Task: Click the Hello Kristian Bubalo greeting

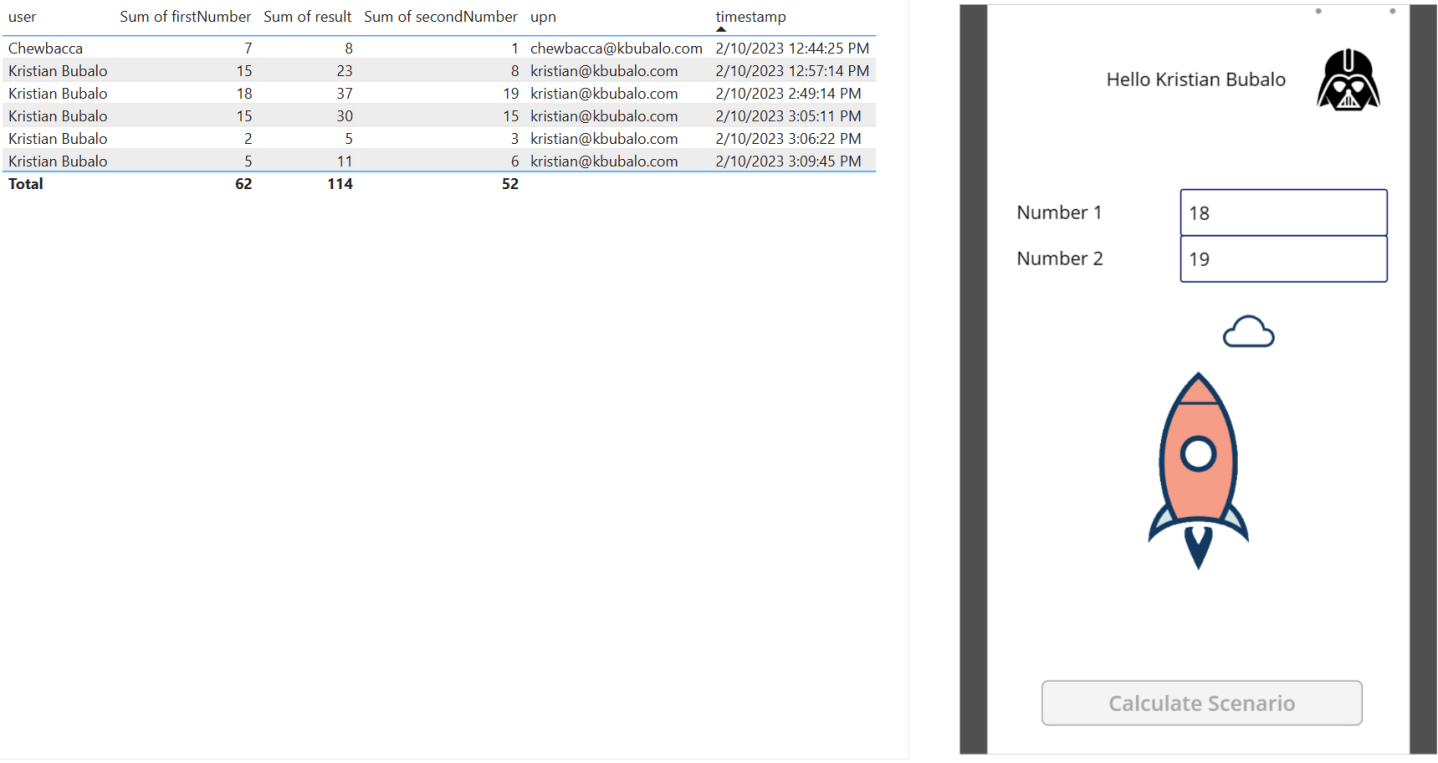Action: point(1196,80)
